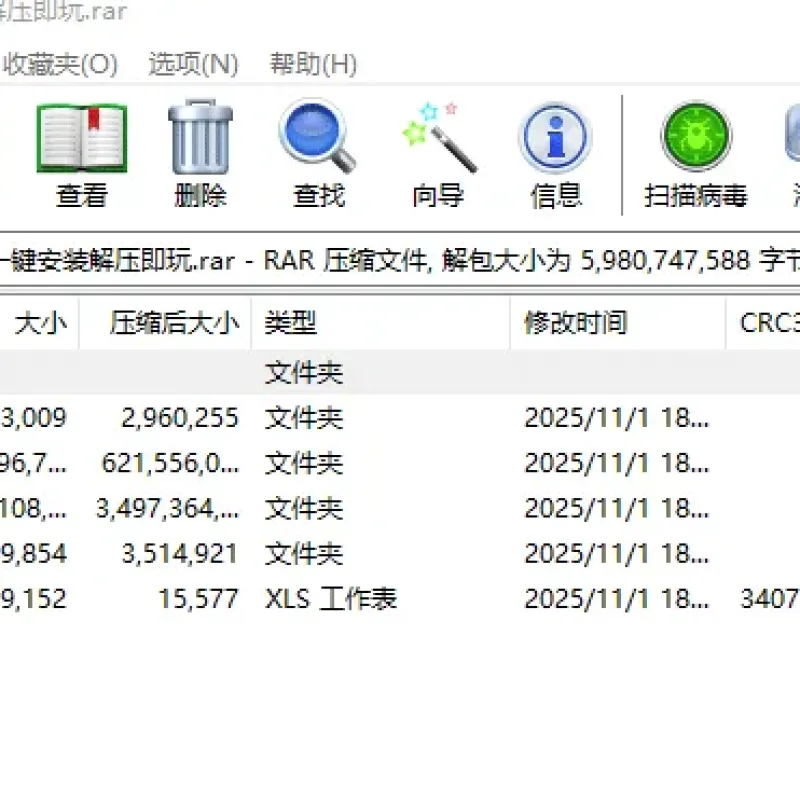Viewport: 800px width, 800px height.
Task: Select the top 文件夹 parent folder row
Action: pos(400,372)
